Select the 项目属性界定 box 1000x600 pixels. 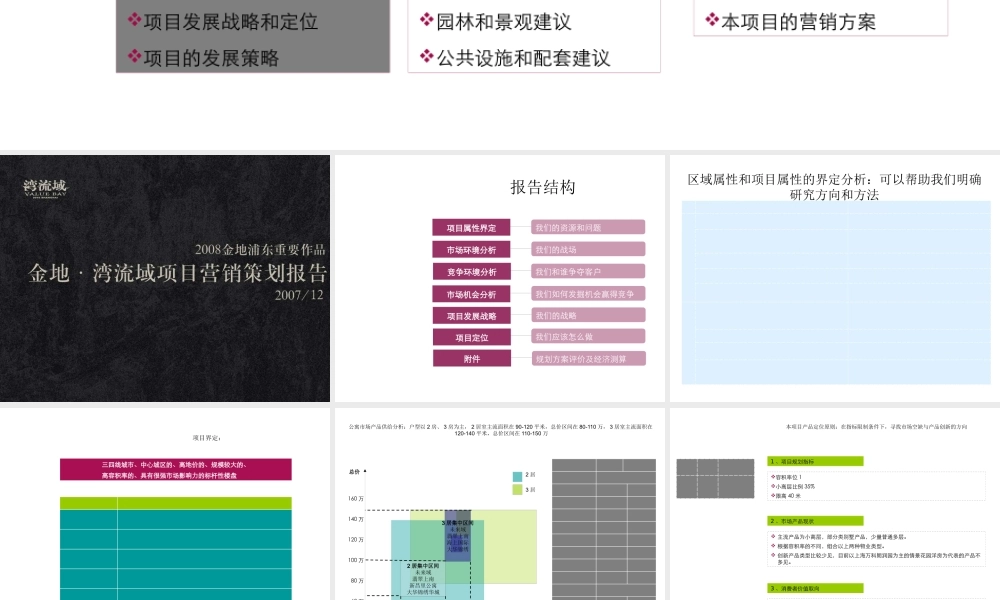(471, 228)
